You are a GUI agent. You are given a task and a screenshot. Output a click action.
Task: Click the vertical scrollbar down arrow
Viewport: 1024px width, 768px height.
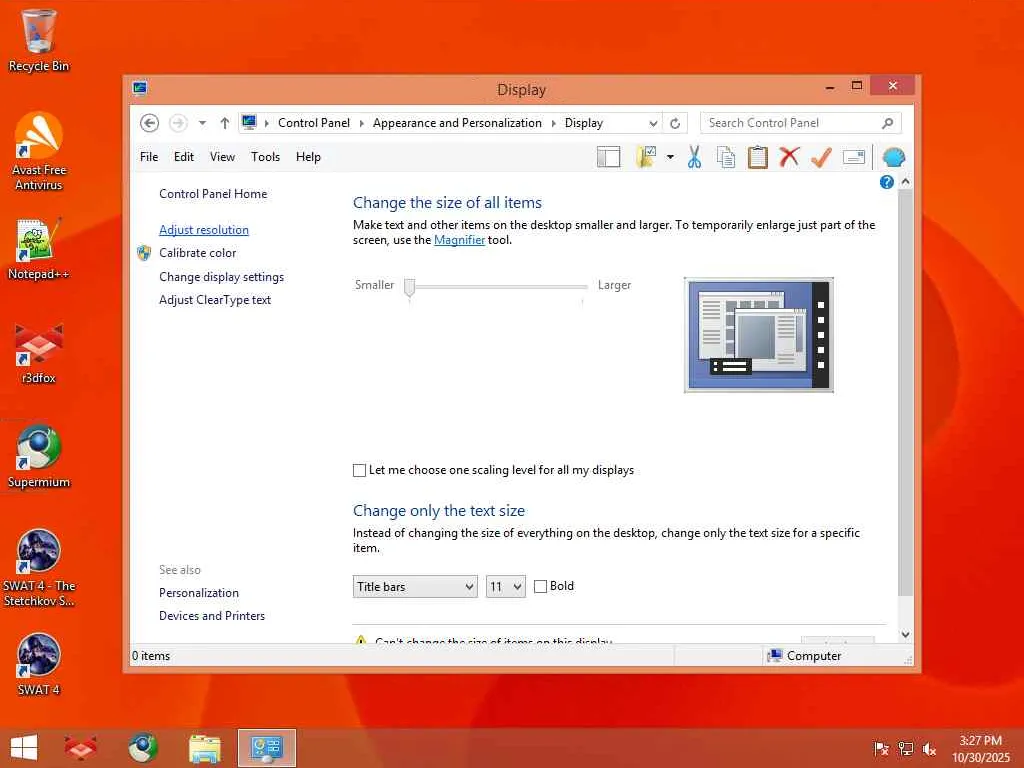click(x=905, y=634)
